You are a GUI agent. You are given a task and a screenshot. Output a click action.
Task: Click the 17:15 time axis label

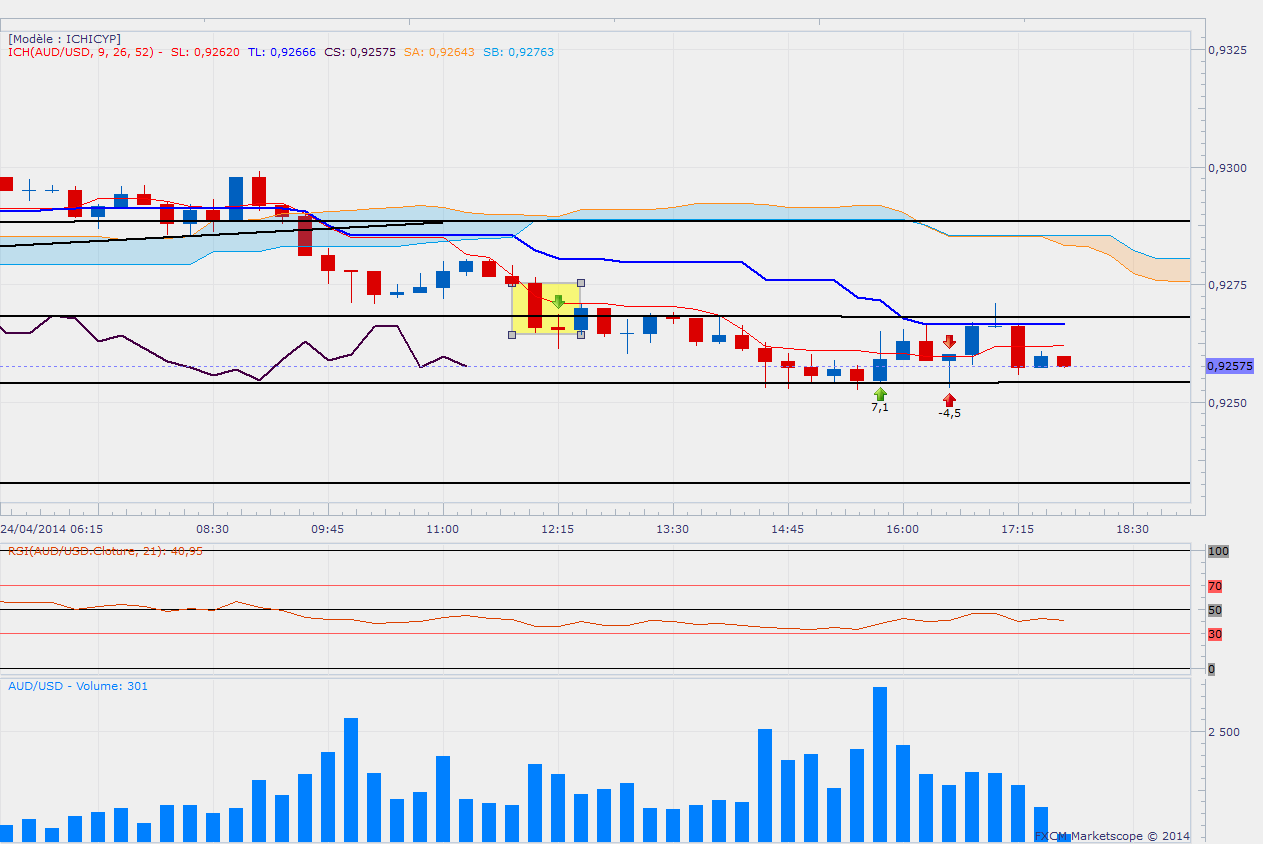[1017, 528]
